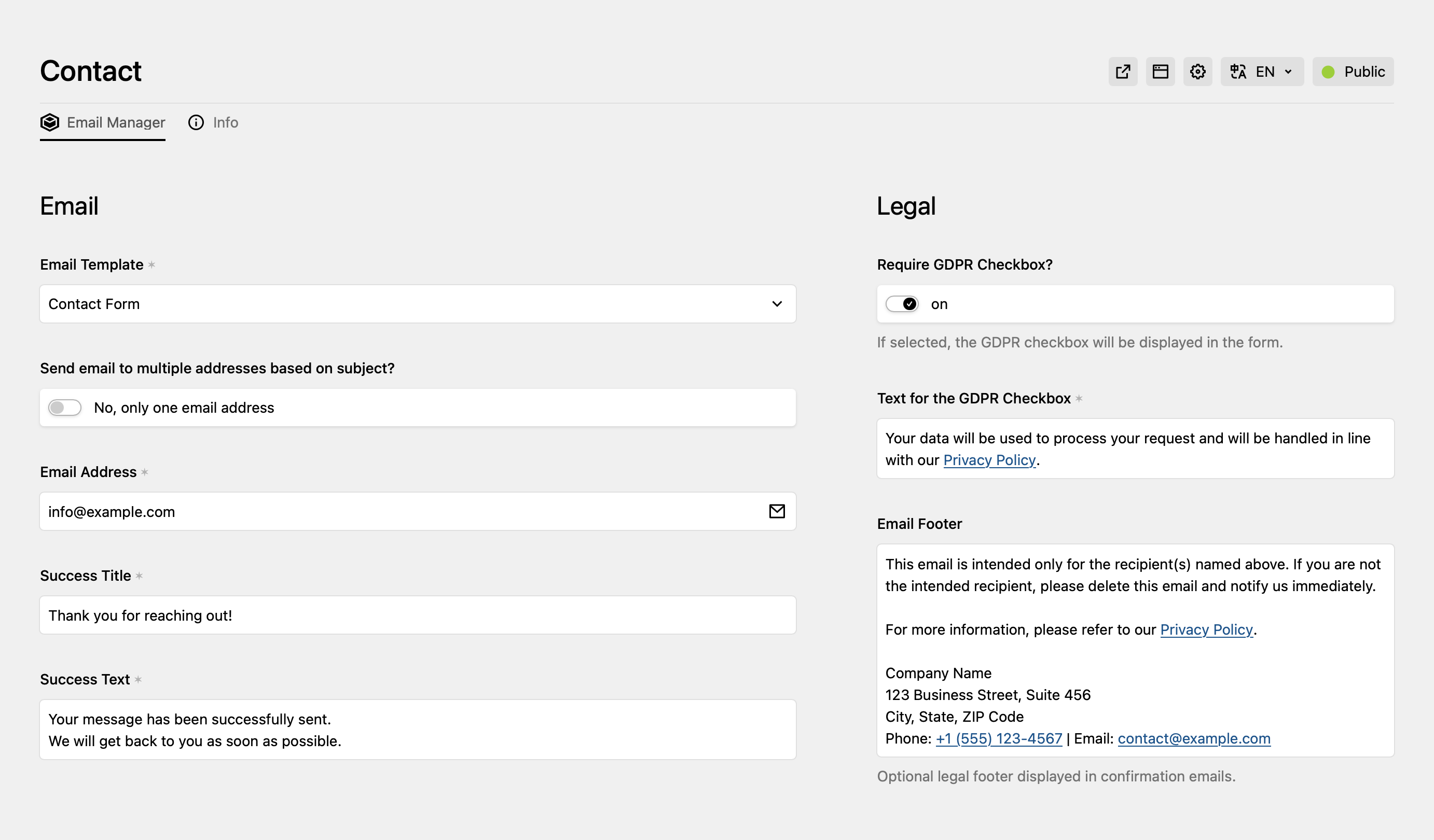Image resolution: width=1434 pixels, height=840 pixels.
Task: Click the chevron on the Contact Form selector
Action: coord(777,304)
